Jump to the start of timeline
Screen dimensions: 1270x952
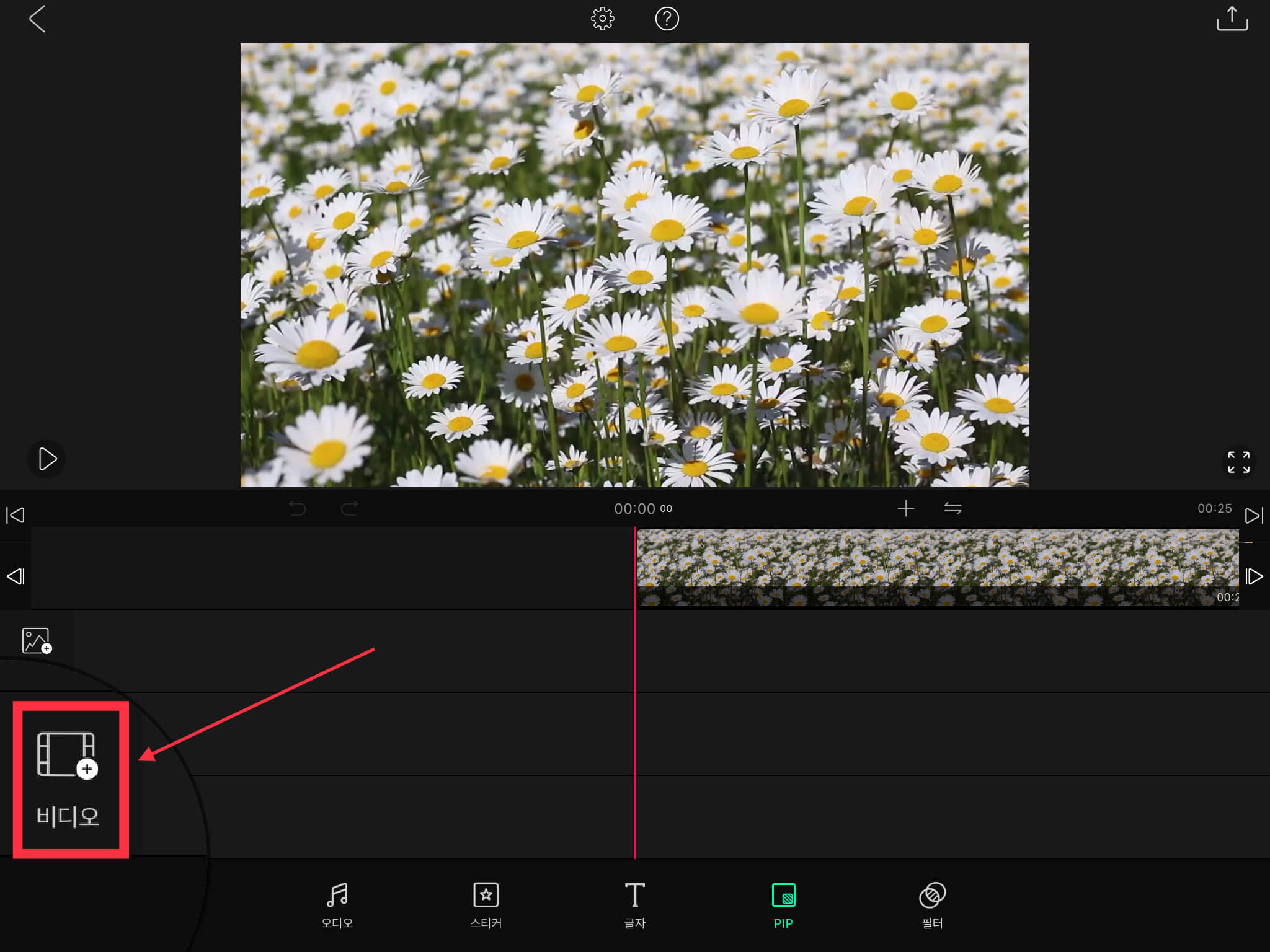[x=15, y=515]
